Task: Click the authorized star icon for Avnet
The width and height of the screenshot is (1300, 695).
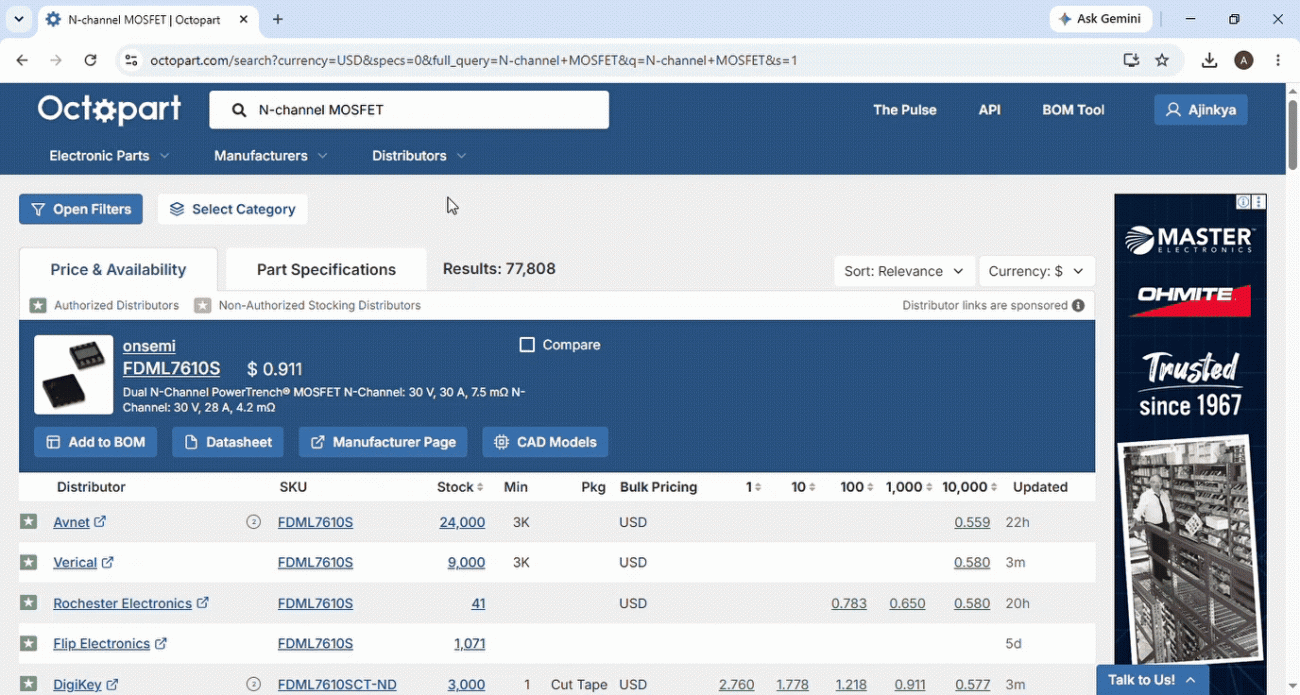Action: 29,522
